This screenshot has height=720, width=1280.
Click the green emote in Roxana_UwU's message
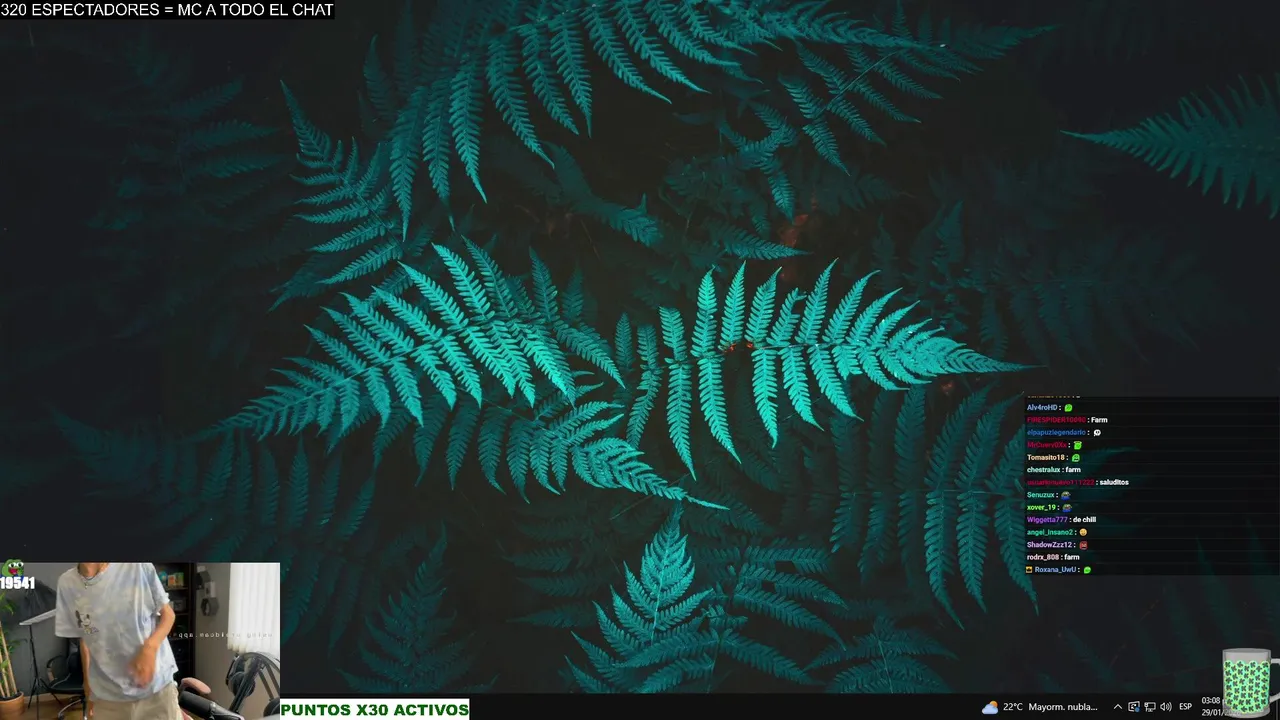tap(1087, 570)
